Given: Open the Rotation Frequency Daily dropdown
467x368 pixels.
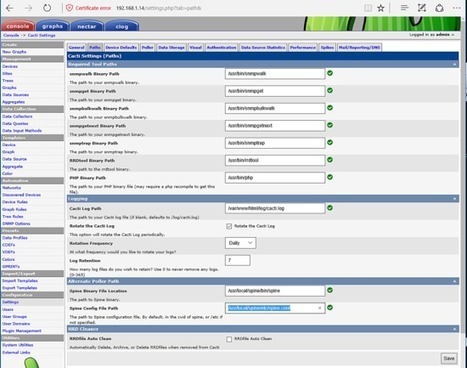Looking at the screenshot, I should 240,243.
